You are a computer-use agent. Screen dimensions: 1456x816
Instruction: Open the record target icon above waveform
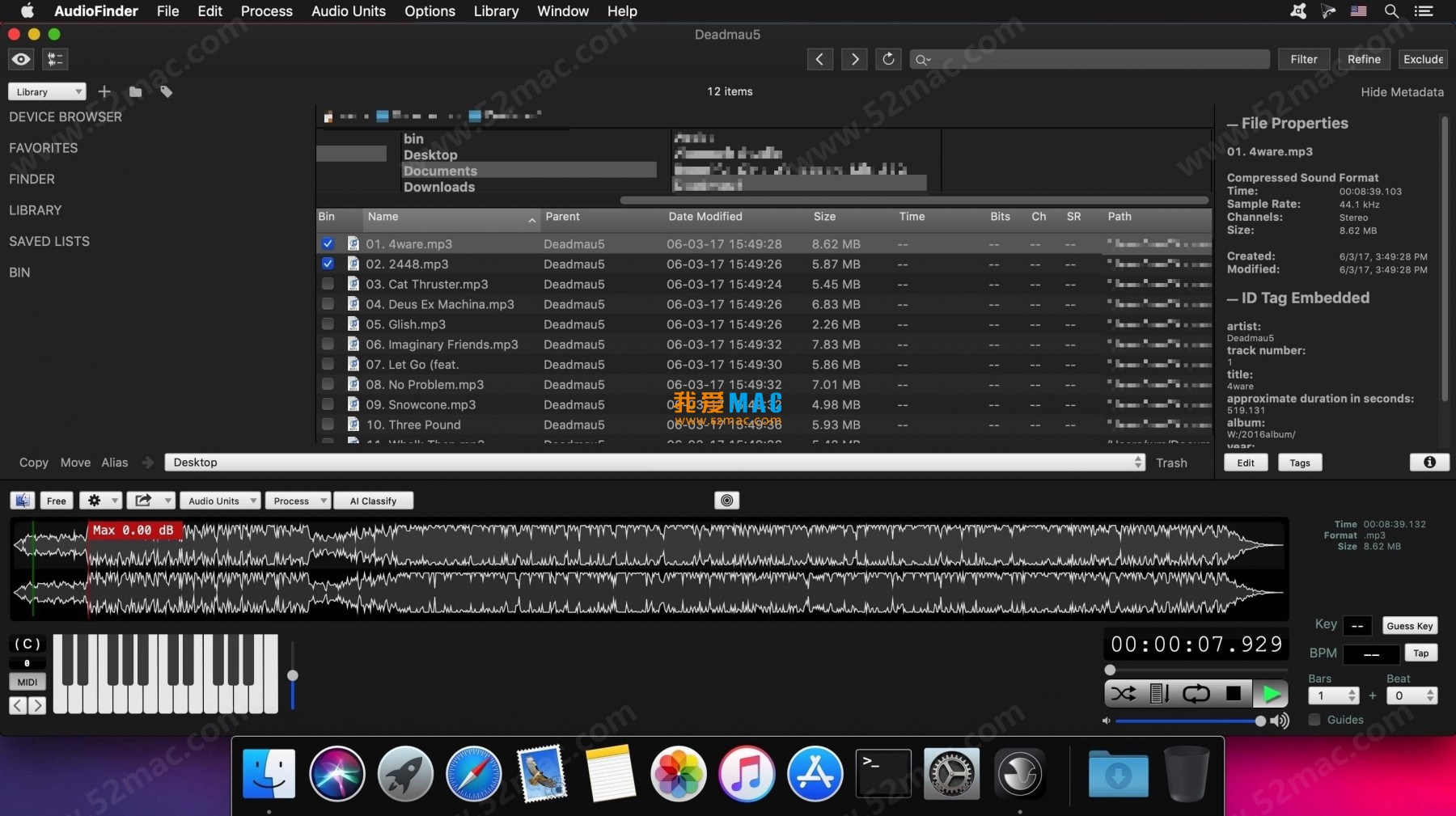point(727,501)
